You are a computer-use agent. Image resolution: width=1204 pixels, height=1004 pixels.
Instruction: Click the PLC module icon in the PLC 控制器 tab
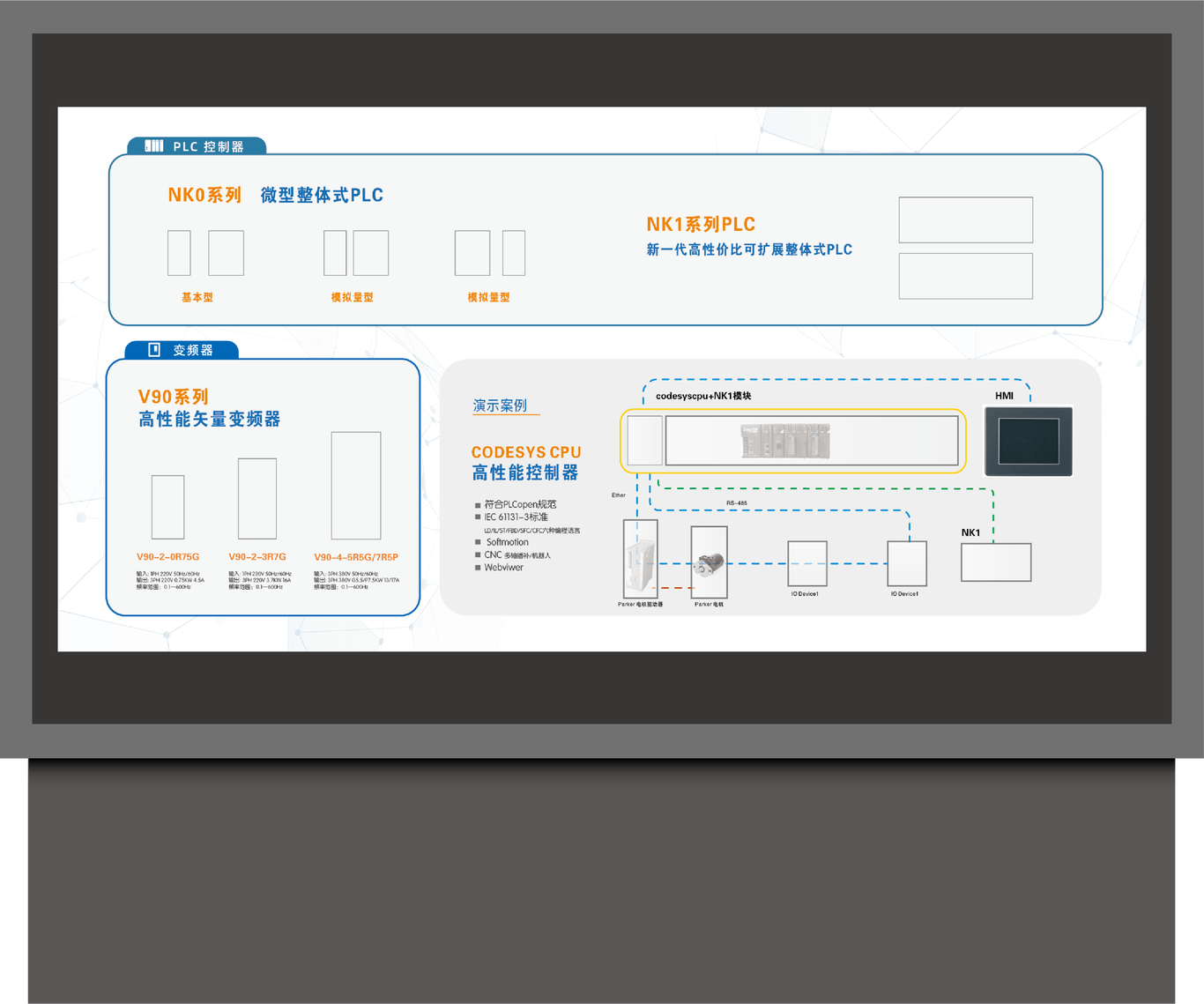coord(154,146)
